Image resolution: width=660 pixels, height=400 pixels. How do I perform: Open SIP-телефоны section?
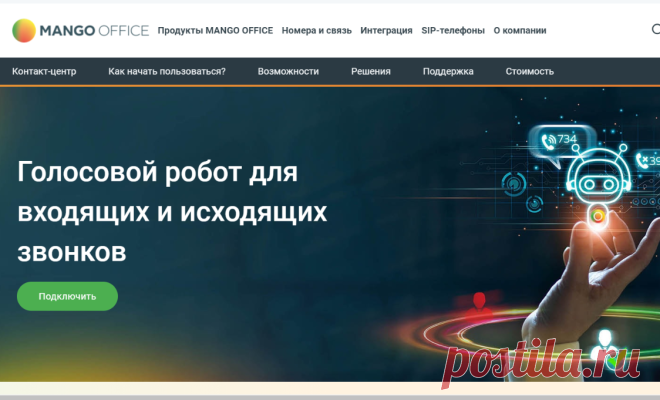pyautogui.click(x=453, y=30)
